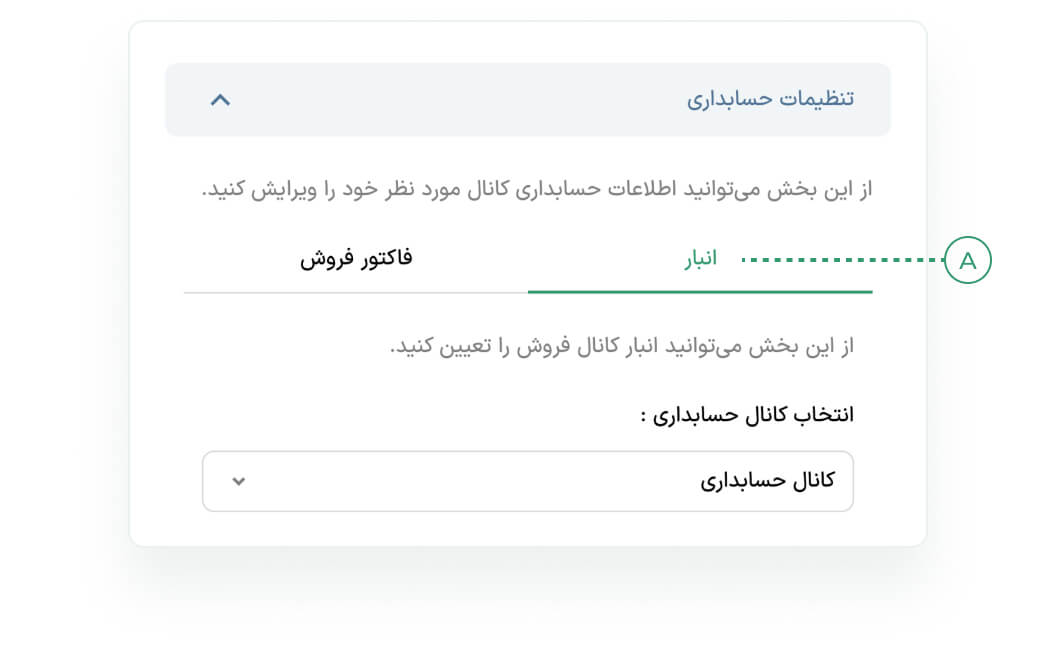Viewport: 1056px width, 648px height.
Task: Switch to the انبار tab
Action: point(700,259)
